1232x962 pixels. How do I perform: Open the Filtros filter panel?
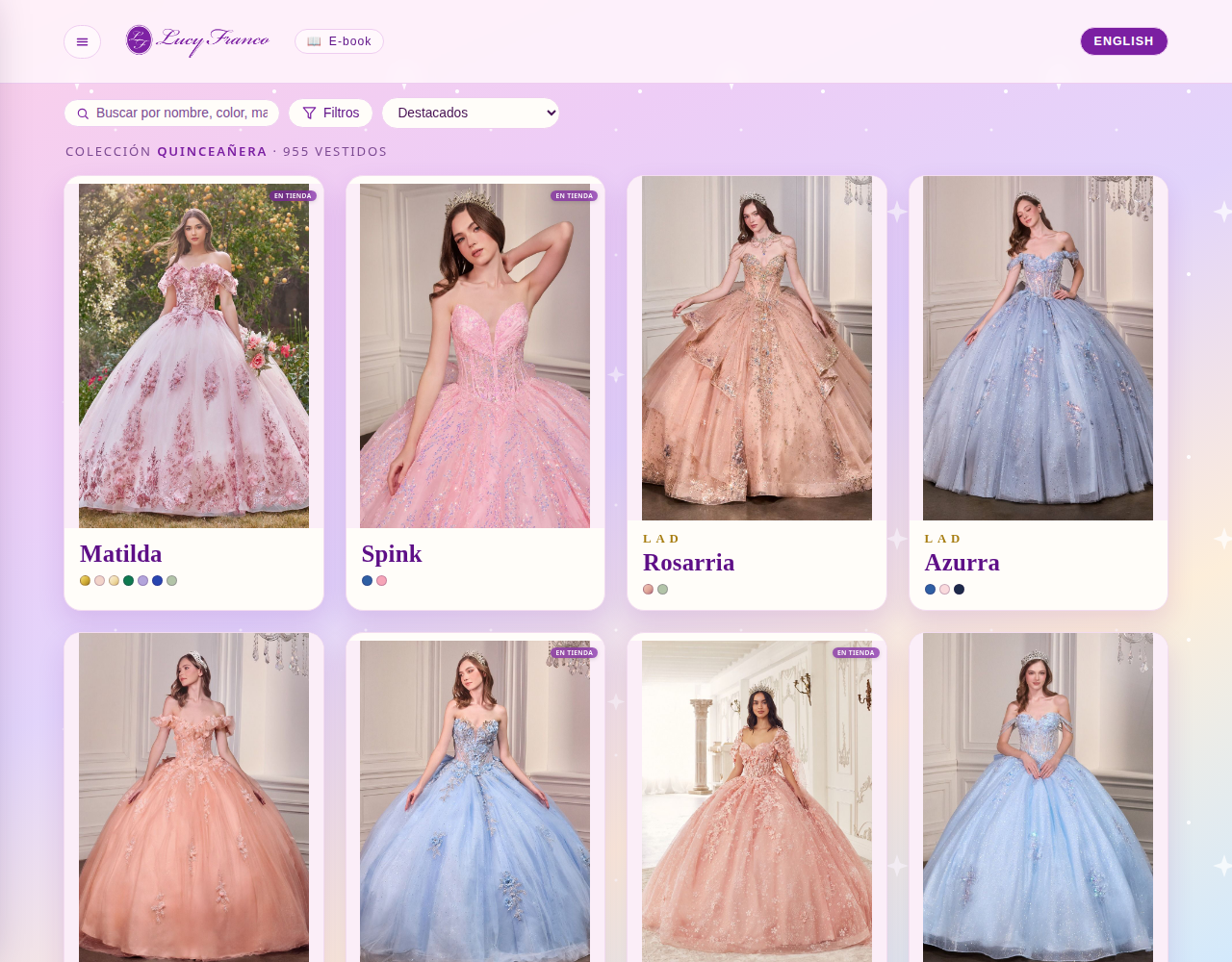330,113
